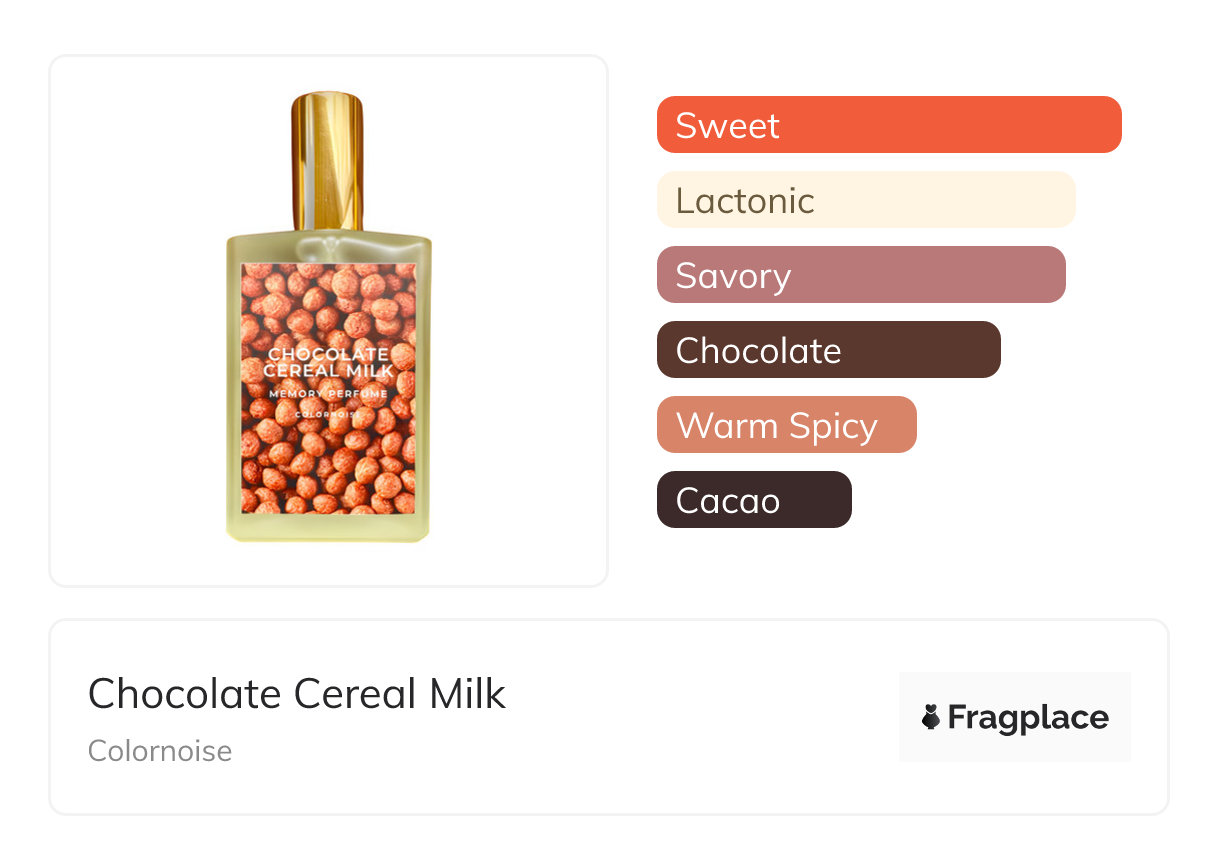This screenshot has width=1218, height=864.
Task: Click the 'MEMORY PERFUME' text on bottle label
Action: point(328,394)
